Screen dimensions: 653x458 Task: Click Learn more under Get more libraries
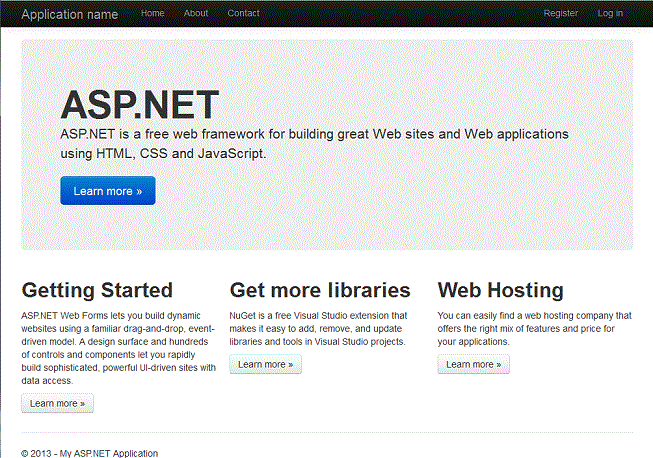tap(265, 364)
